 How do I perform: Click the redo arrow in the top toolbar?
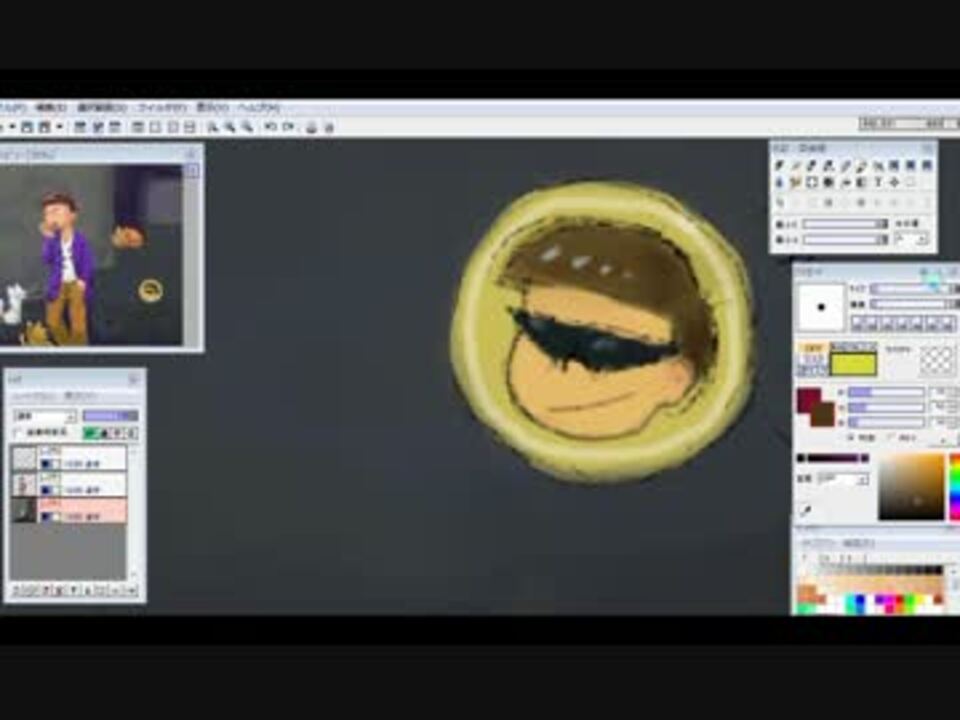pyautogui.click(x=288, y=127)
